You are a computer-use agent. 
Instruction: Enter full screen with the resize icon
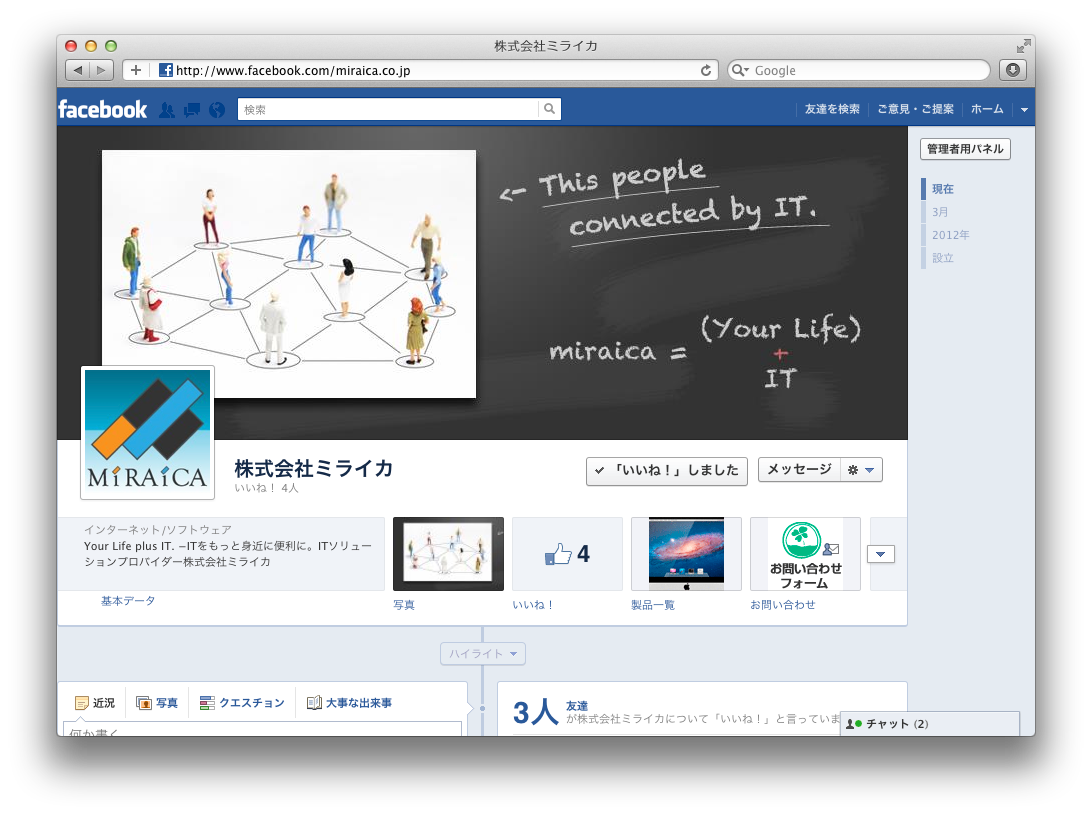[1022, 46]
